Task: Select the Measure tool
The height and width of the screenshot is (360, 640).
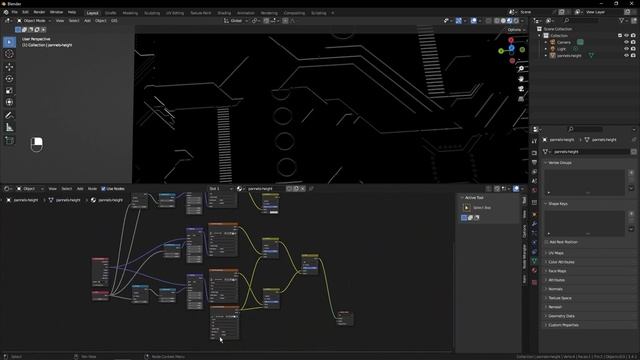Action: click(9, 128)
